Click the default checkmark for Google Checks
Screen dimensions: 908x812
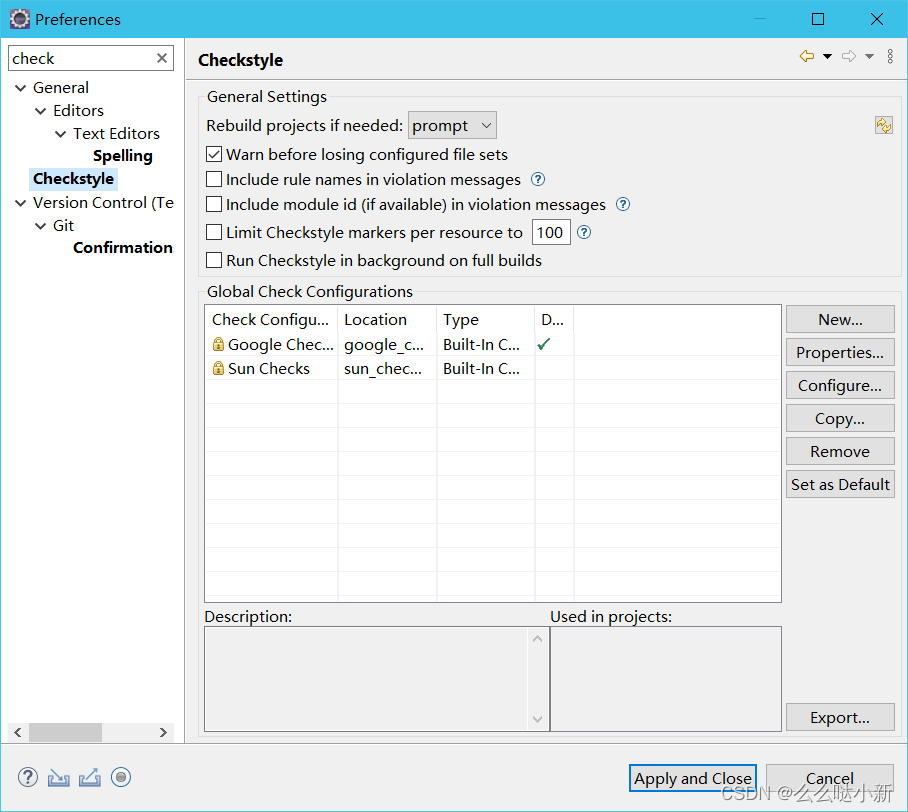(543, 344)
